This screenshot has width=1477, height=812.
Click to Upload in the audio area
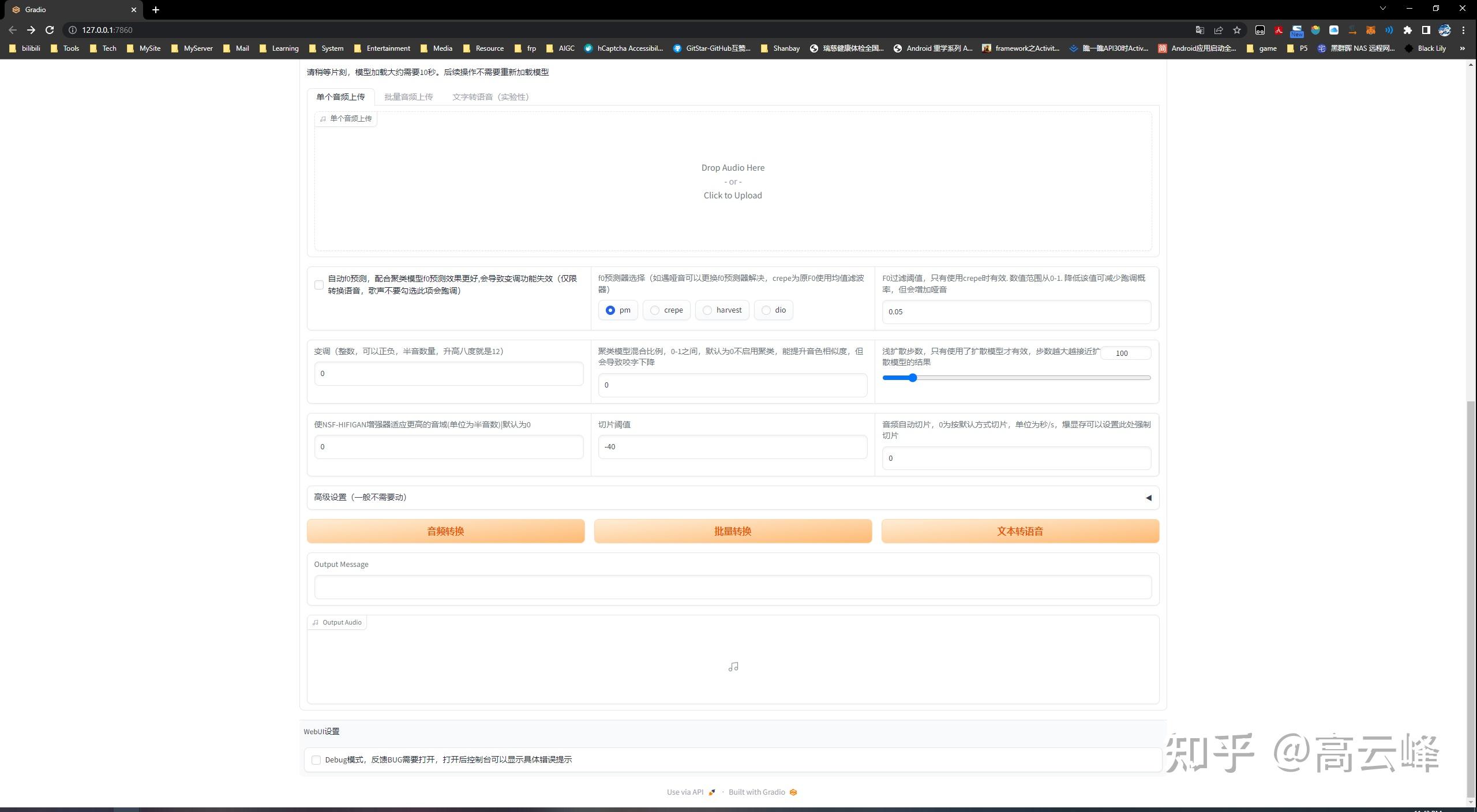733,195
